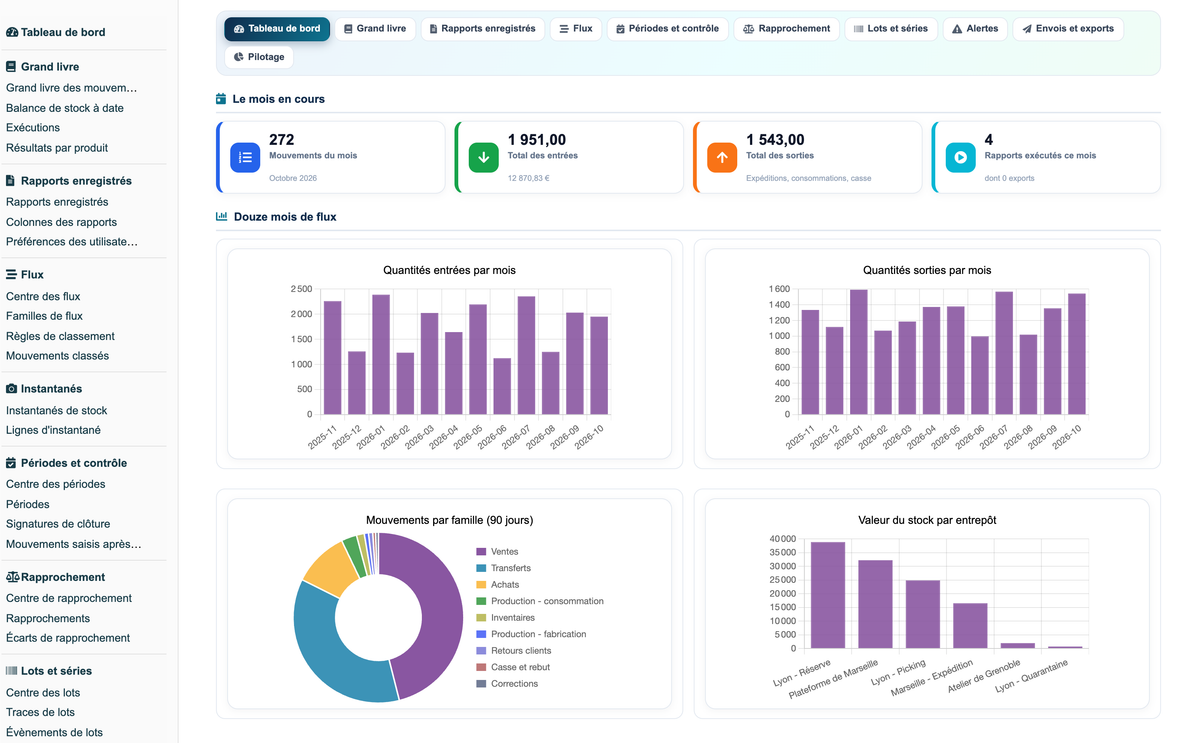Open the Alertes tab
Screen dimensions: 1200x743
[x=975, y=29]
